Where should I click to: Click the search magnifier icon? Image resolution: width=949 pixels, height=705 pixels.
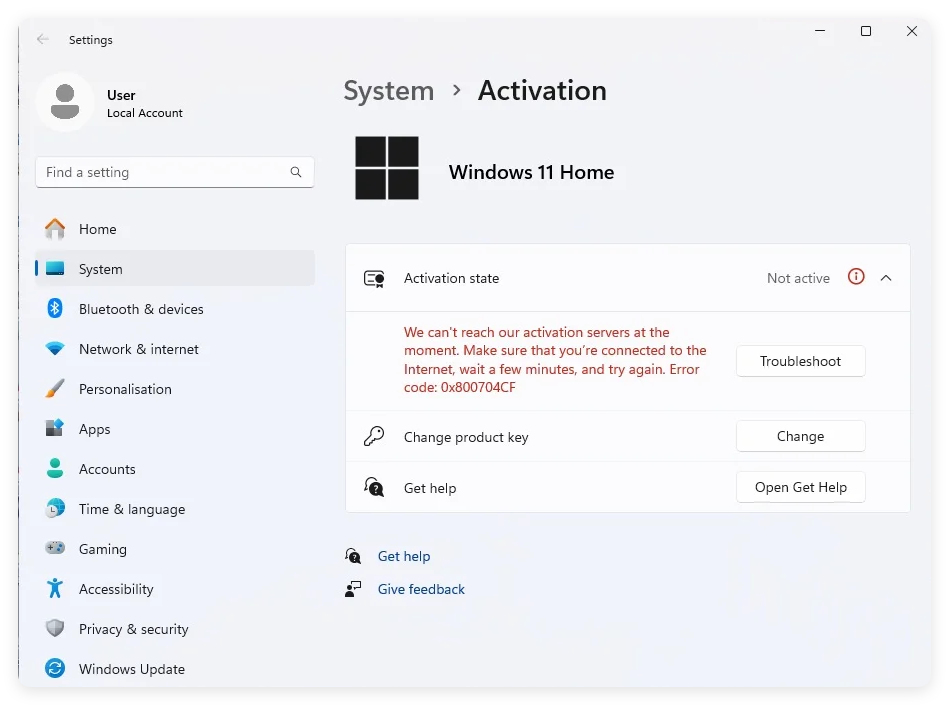(x=296, y=172)
